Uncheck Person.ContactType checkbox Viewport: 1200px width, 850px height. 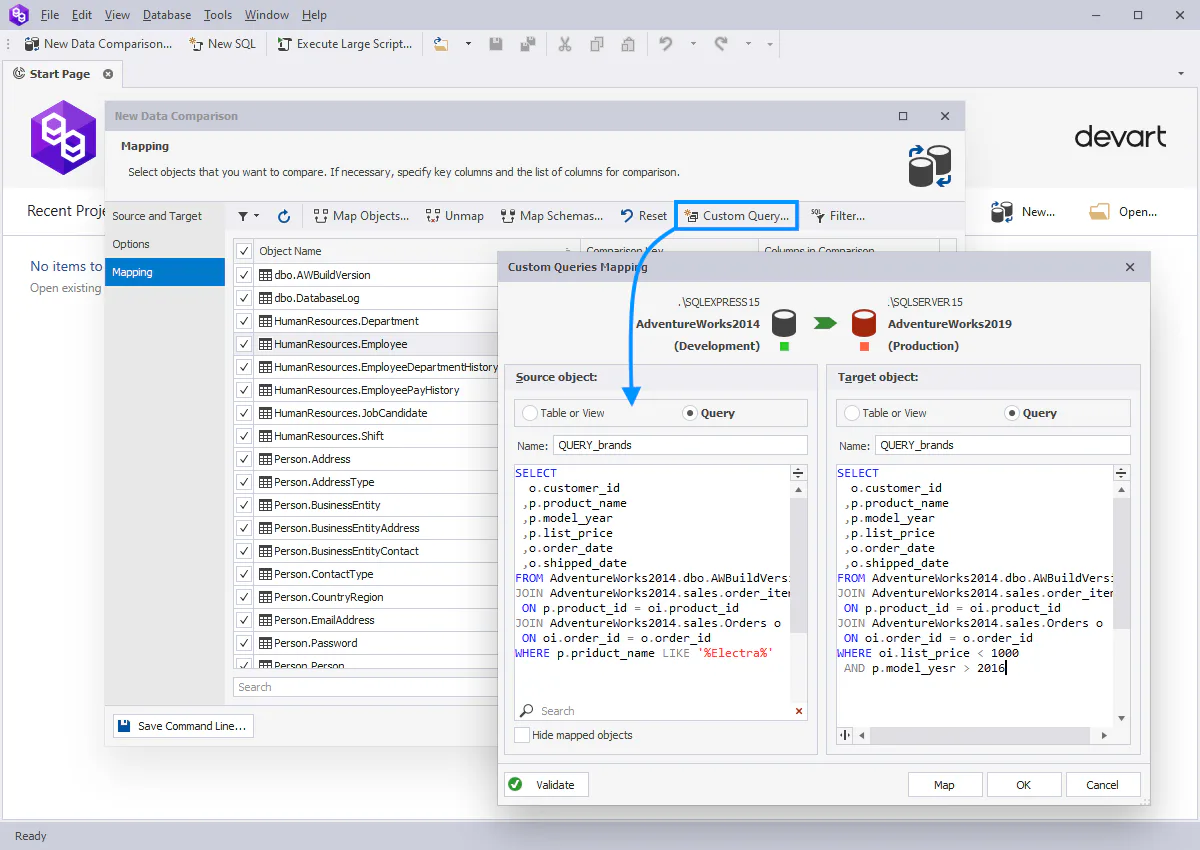coord(244,574)
